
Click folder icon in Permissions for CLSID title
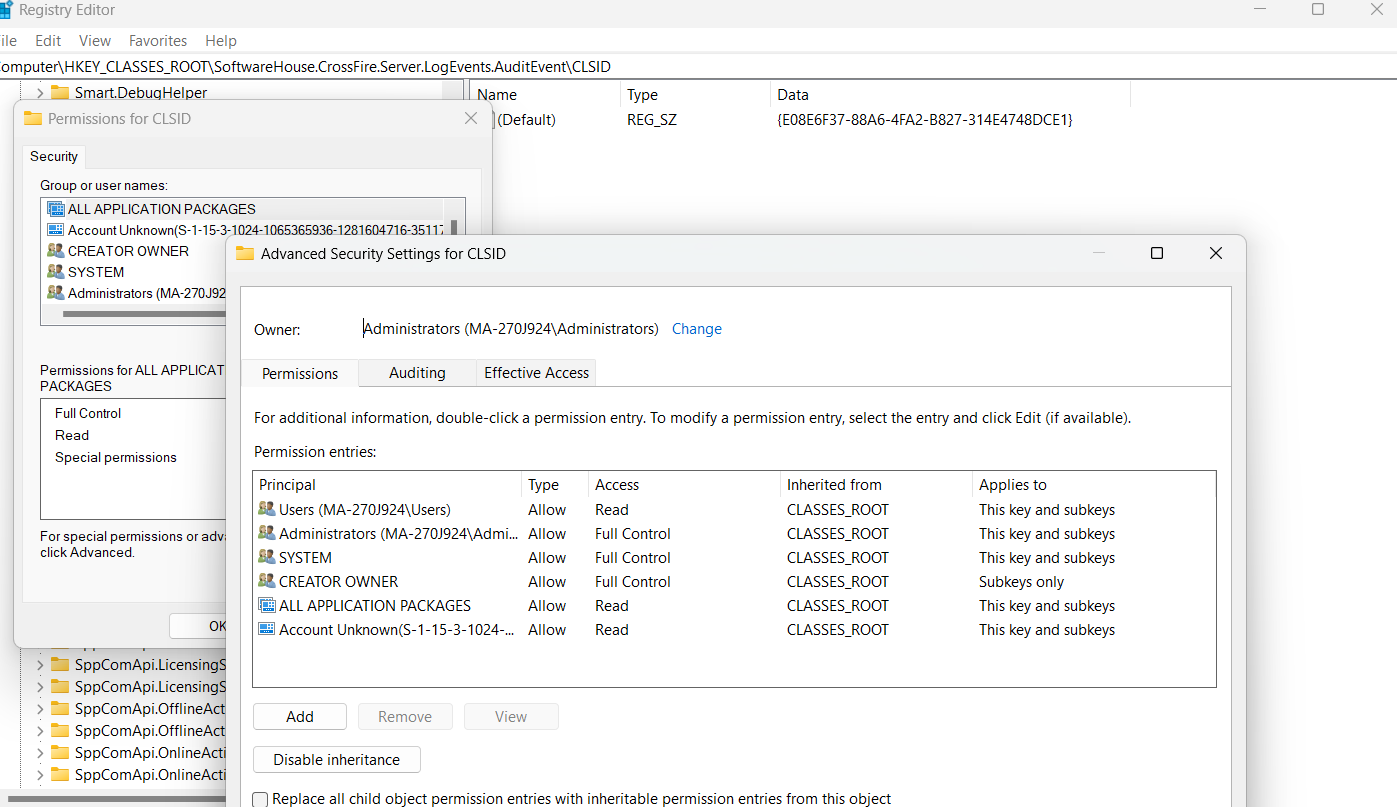[32, 118]
